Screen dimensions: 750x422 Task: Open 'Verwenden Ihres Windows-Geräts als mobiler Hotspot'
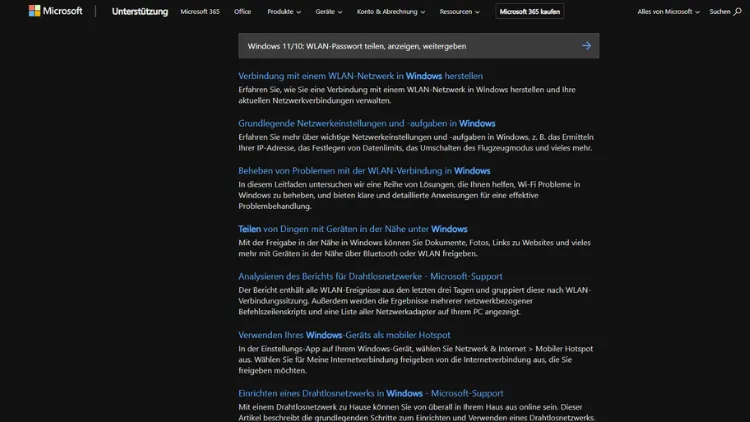coord(344,335)
